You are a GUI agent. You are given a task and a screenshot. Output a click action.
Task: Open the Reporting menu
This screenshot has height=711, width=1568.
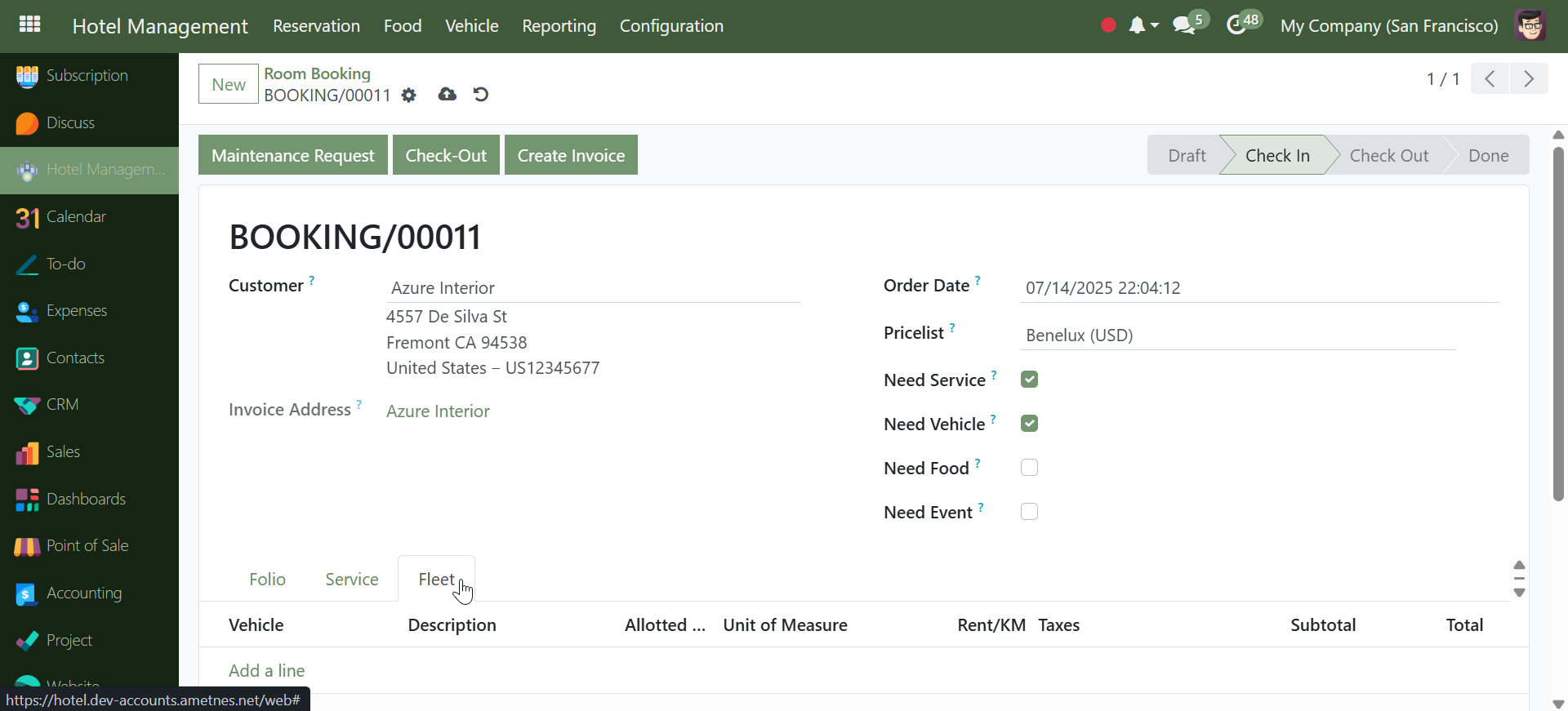tap(559, 26)
